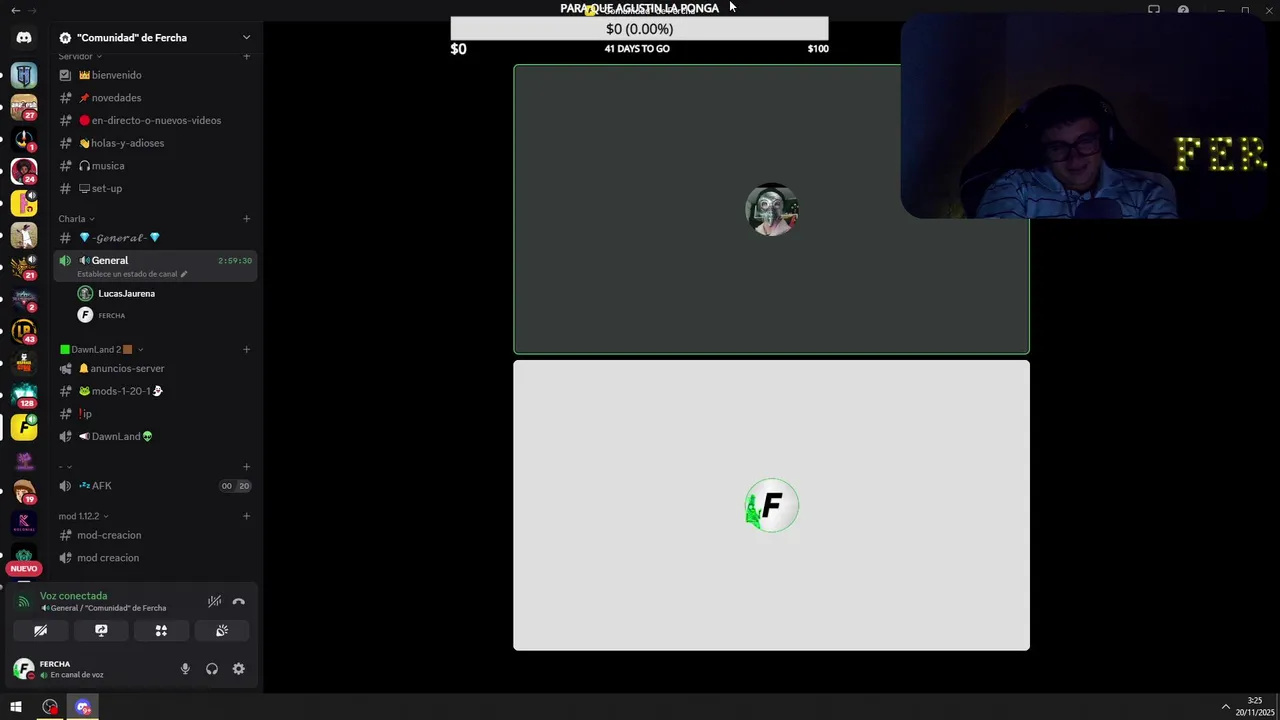Open the server icon with badge 2

[x=24, y=299]
